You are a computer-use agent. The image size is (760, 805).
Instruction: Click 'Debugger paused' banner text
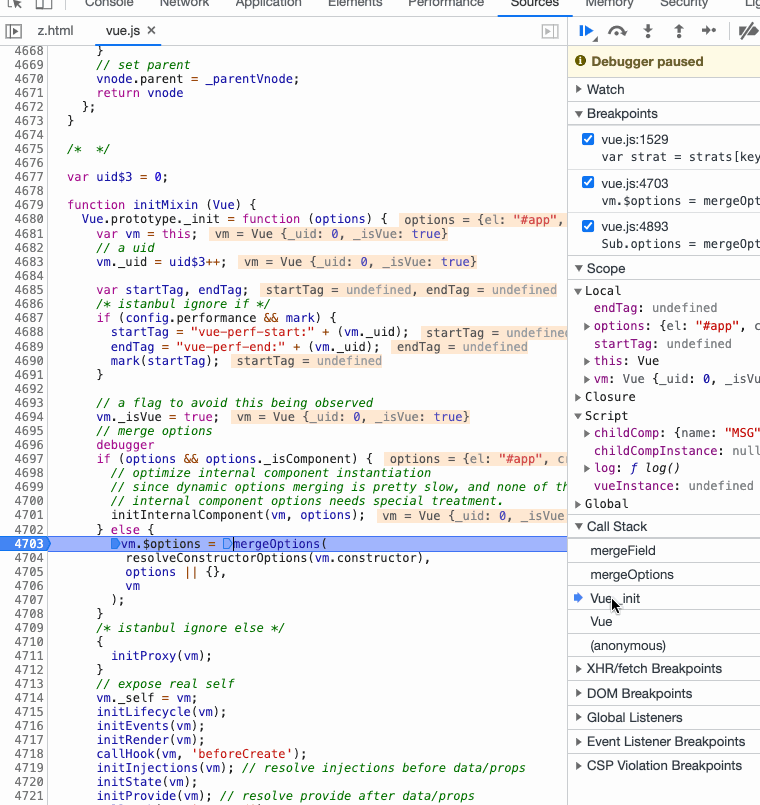(x=647, y=62)
